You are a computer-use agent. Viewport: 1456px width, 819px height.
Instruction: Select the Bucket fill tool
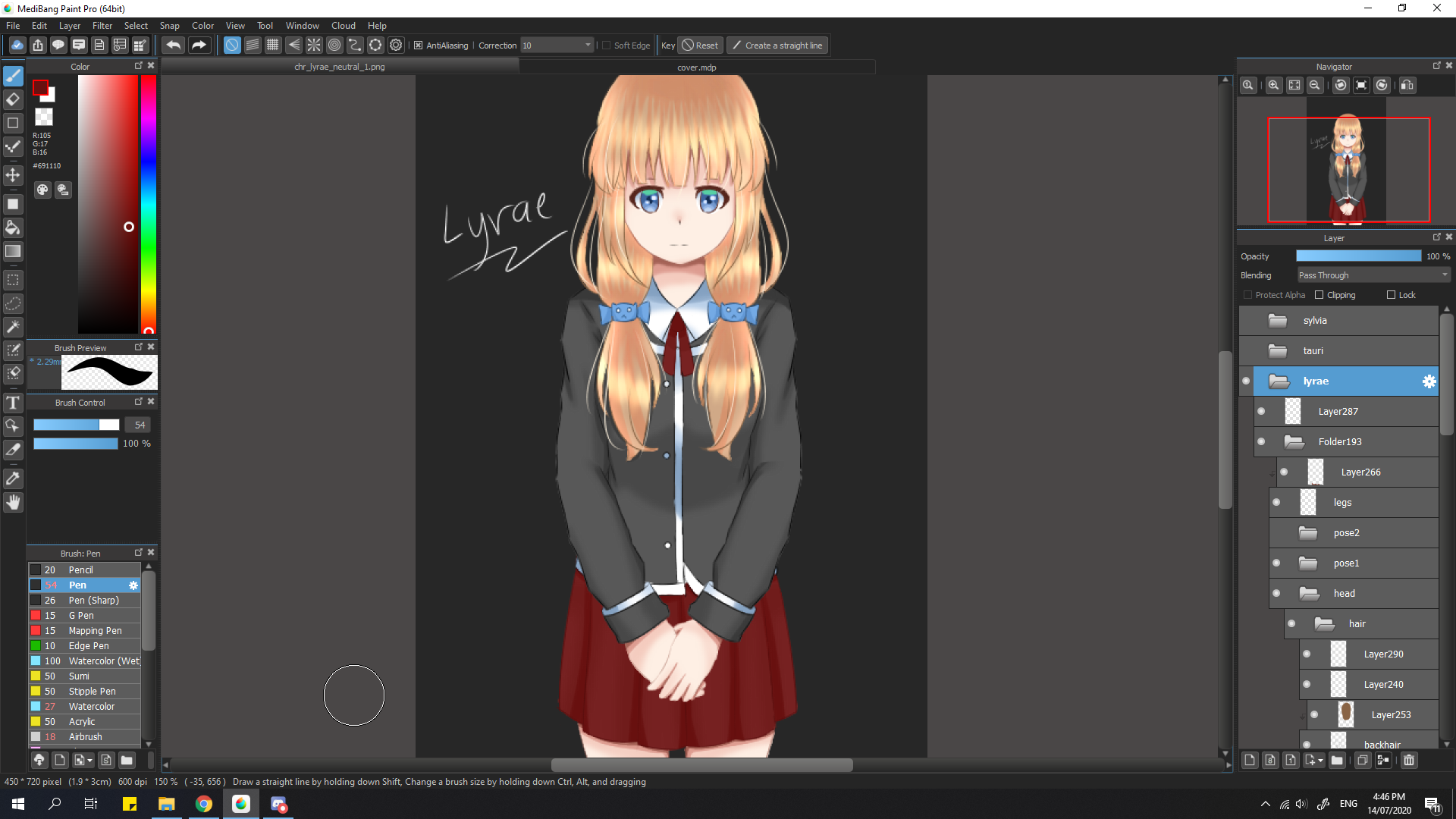pyautogui.click(x=13, y=227)
